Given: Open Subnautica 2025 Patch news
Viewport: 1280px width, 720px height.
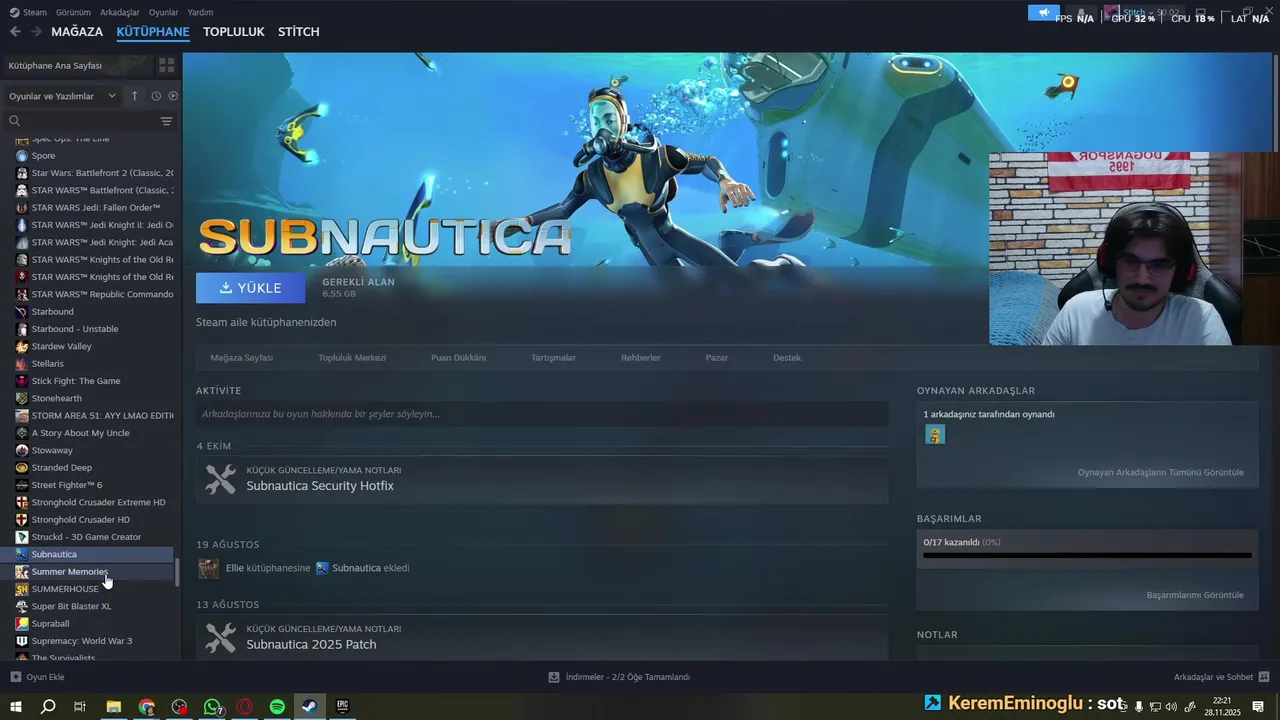Looking at the screenshot, I should point(311,645).
